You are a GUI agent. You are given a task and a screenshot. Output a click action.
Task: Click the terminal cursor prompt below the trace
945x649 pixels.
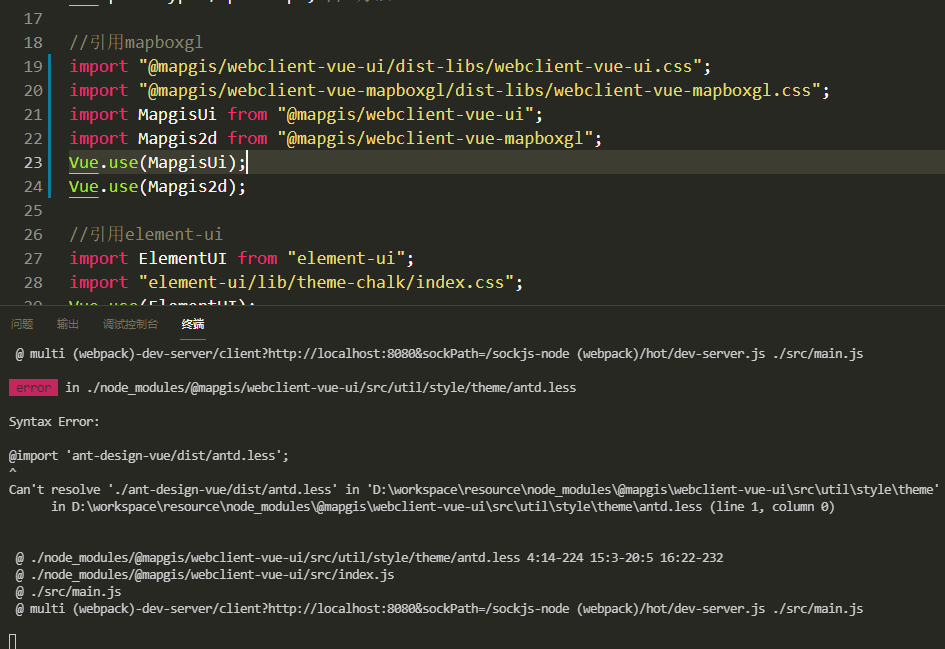pos(13,641)
